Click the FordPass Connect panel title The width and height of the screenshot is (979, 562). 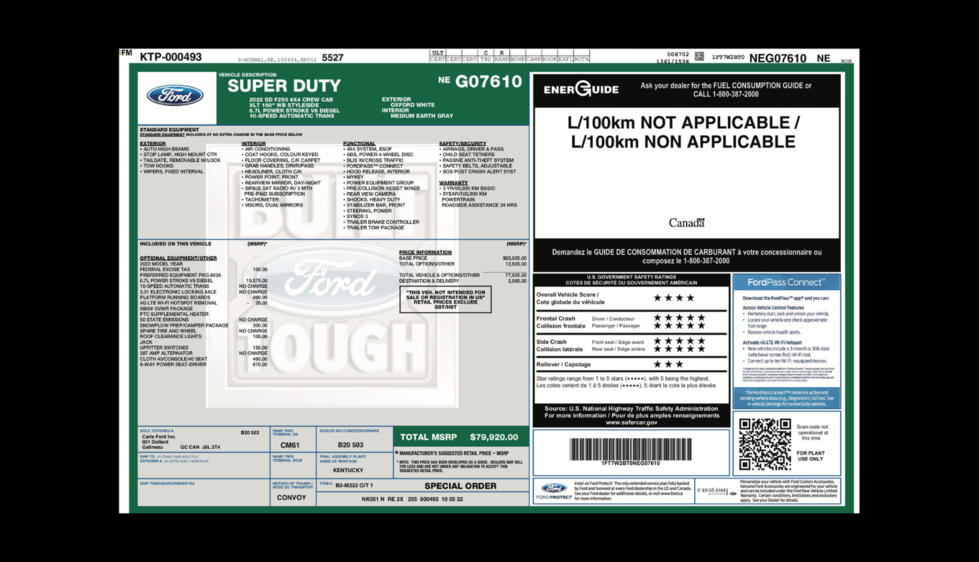tap(786, 282)
